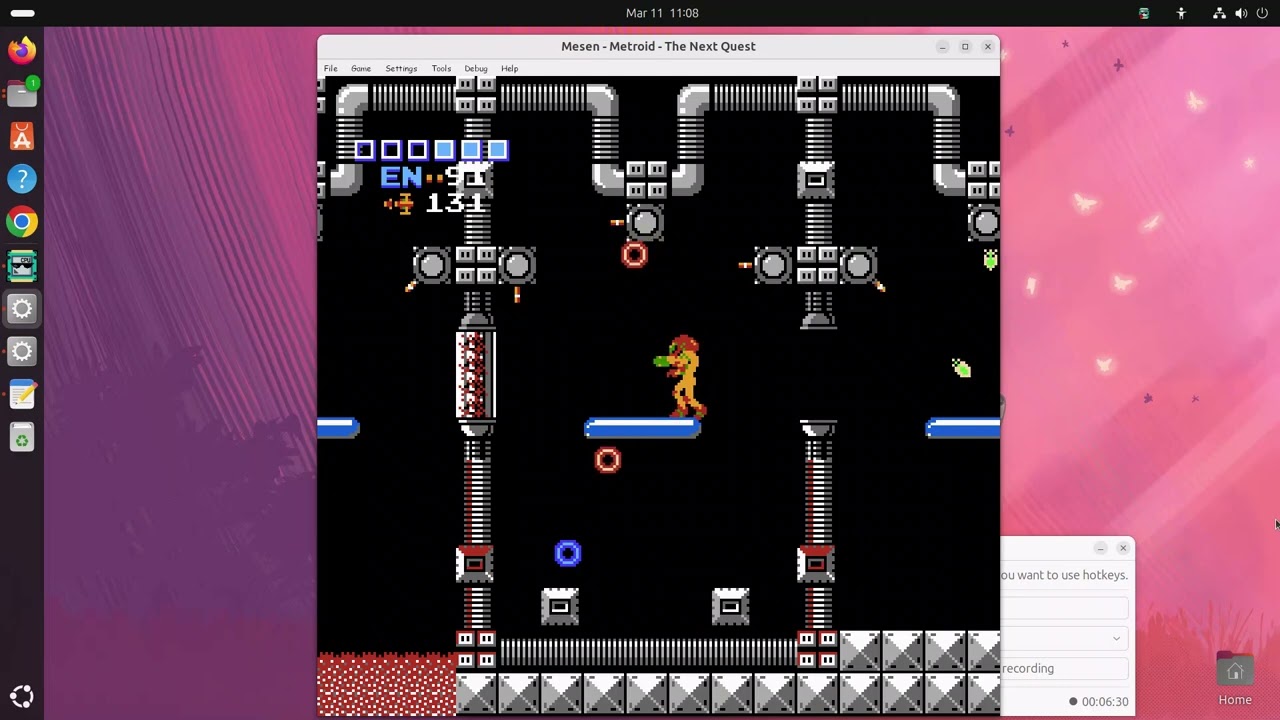
Task: Click Samus character in the game view
Action: click(x=682, y=377)
